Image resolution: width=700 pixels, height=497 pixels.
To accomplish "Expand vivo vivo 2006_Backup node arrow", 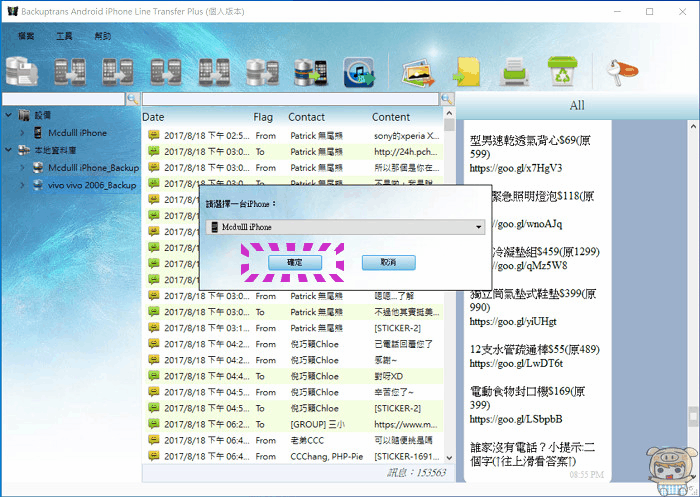I will point(22,185).
